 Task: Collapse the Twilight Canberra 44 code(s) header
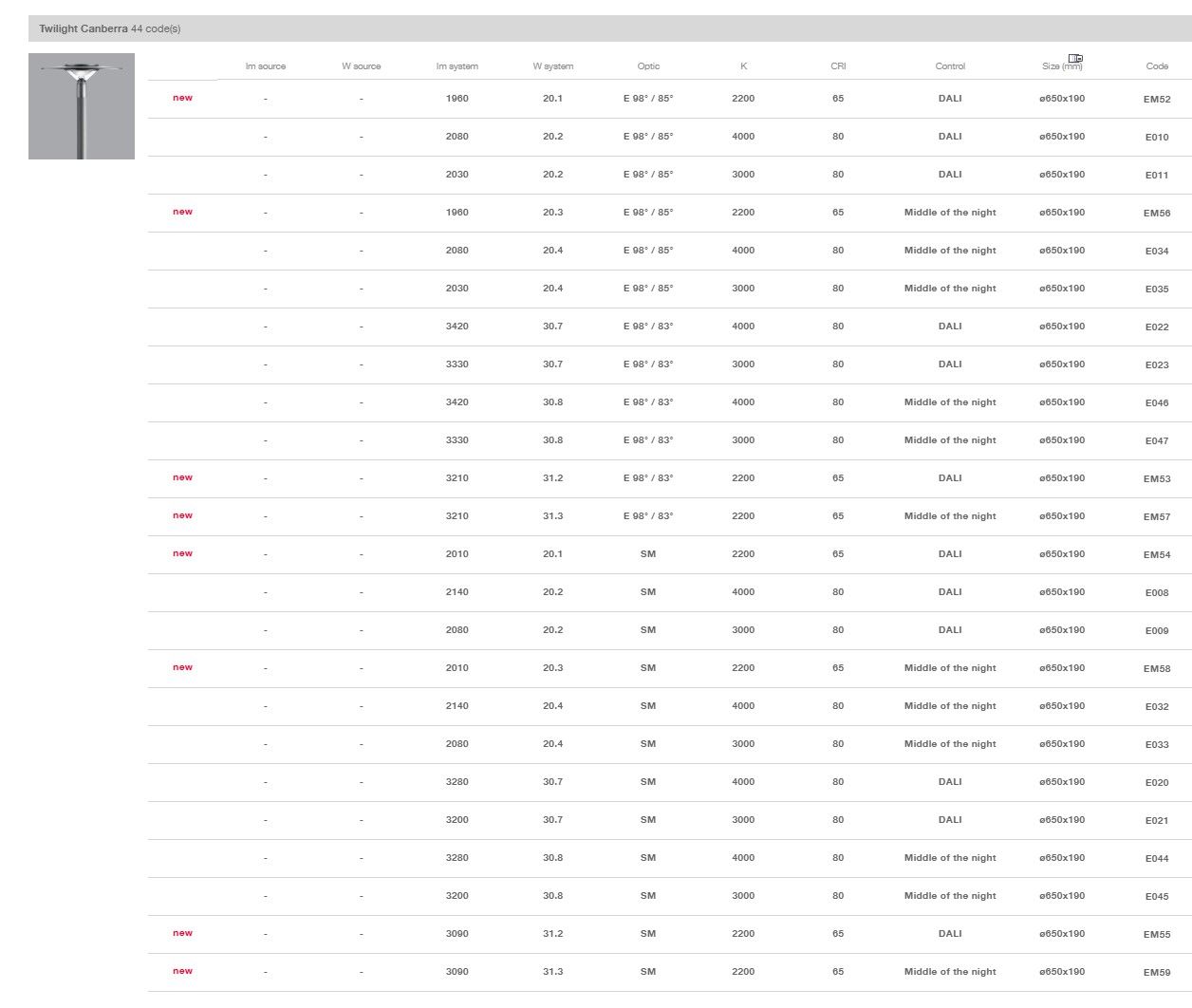[109, 28]
